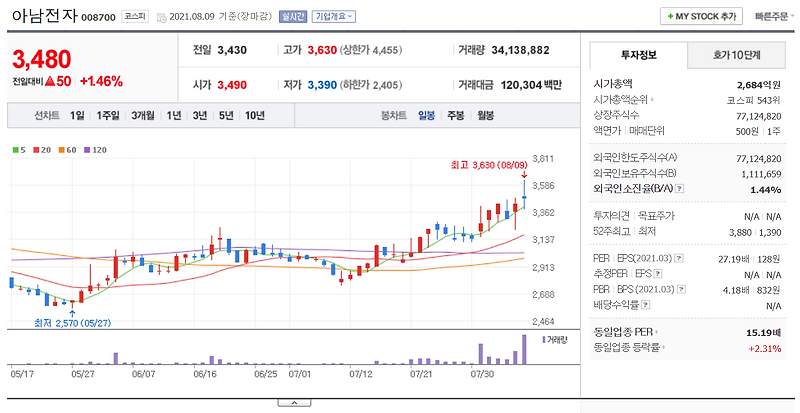Click the 최저 2,570 (05/27) chart marker
The image size is (800, 413).
click(72, 323)
